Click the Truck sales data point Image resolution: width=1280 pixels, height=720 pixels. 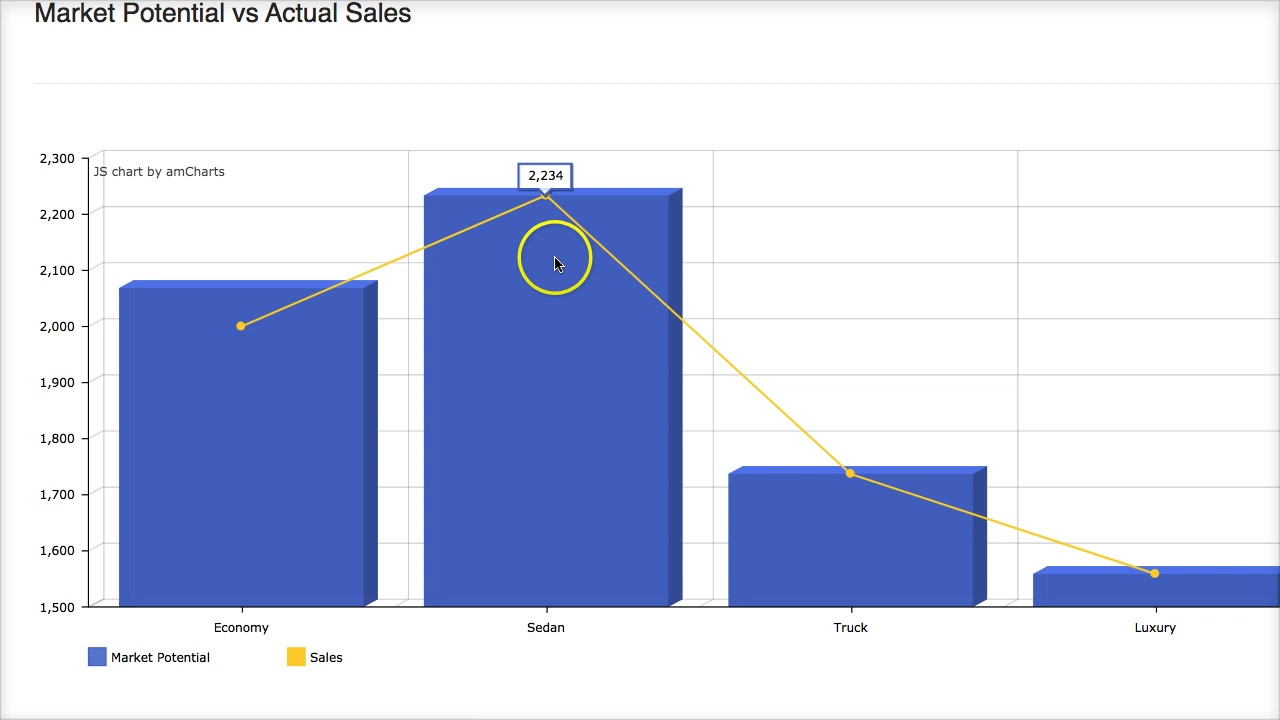point(850,473)
